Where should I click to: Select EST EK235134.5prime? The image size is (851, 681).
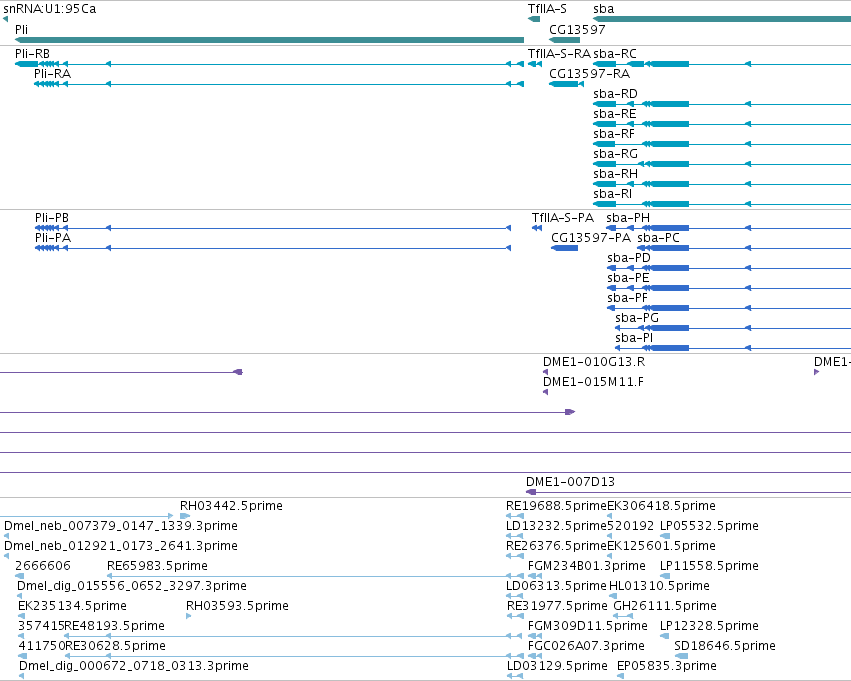click(22, 616)
